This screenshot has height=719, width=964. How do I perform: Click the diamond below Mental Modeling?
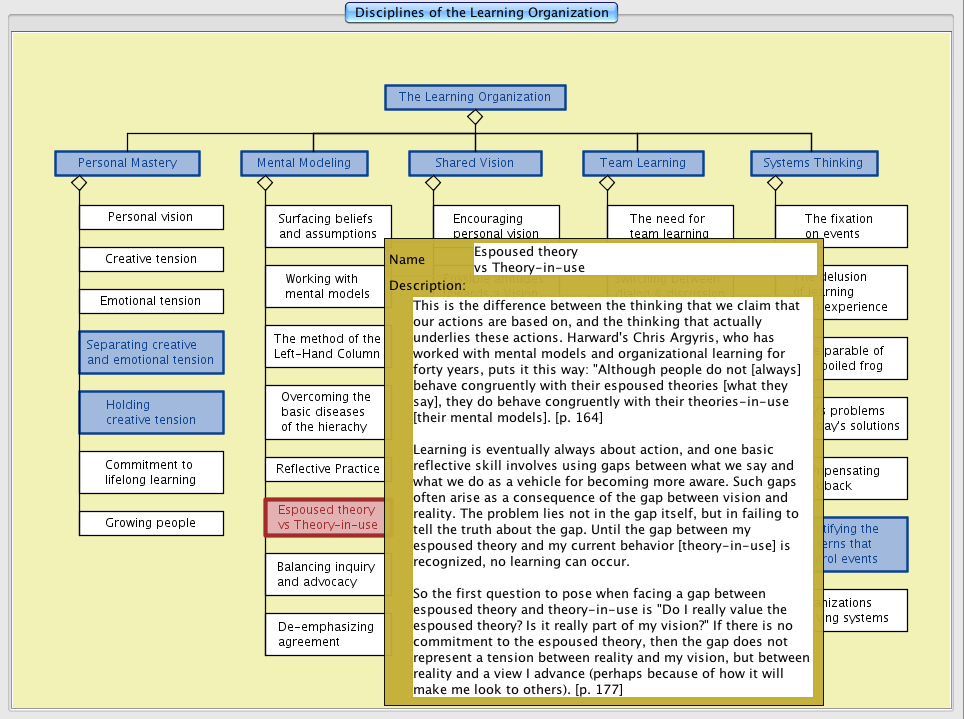[265, 183]
